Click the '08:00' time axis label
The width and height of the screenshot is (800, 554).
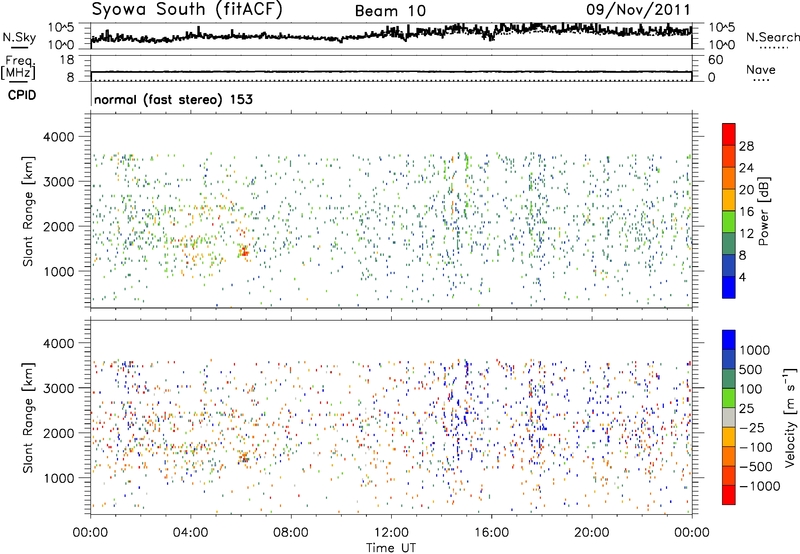[x=291, y=533]
